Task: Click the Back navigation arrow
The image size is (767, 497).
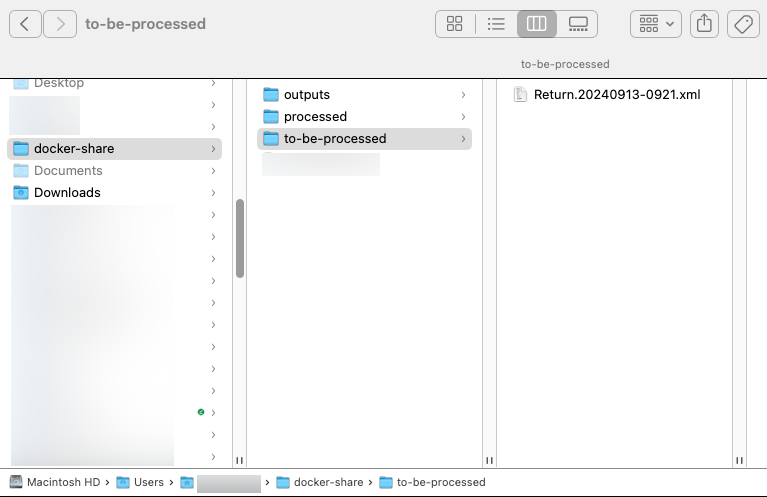Action: pos(25,24)
